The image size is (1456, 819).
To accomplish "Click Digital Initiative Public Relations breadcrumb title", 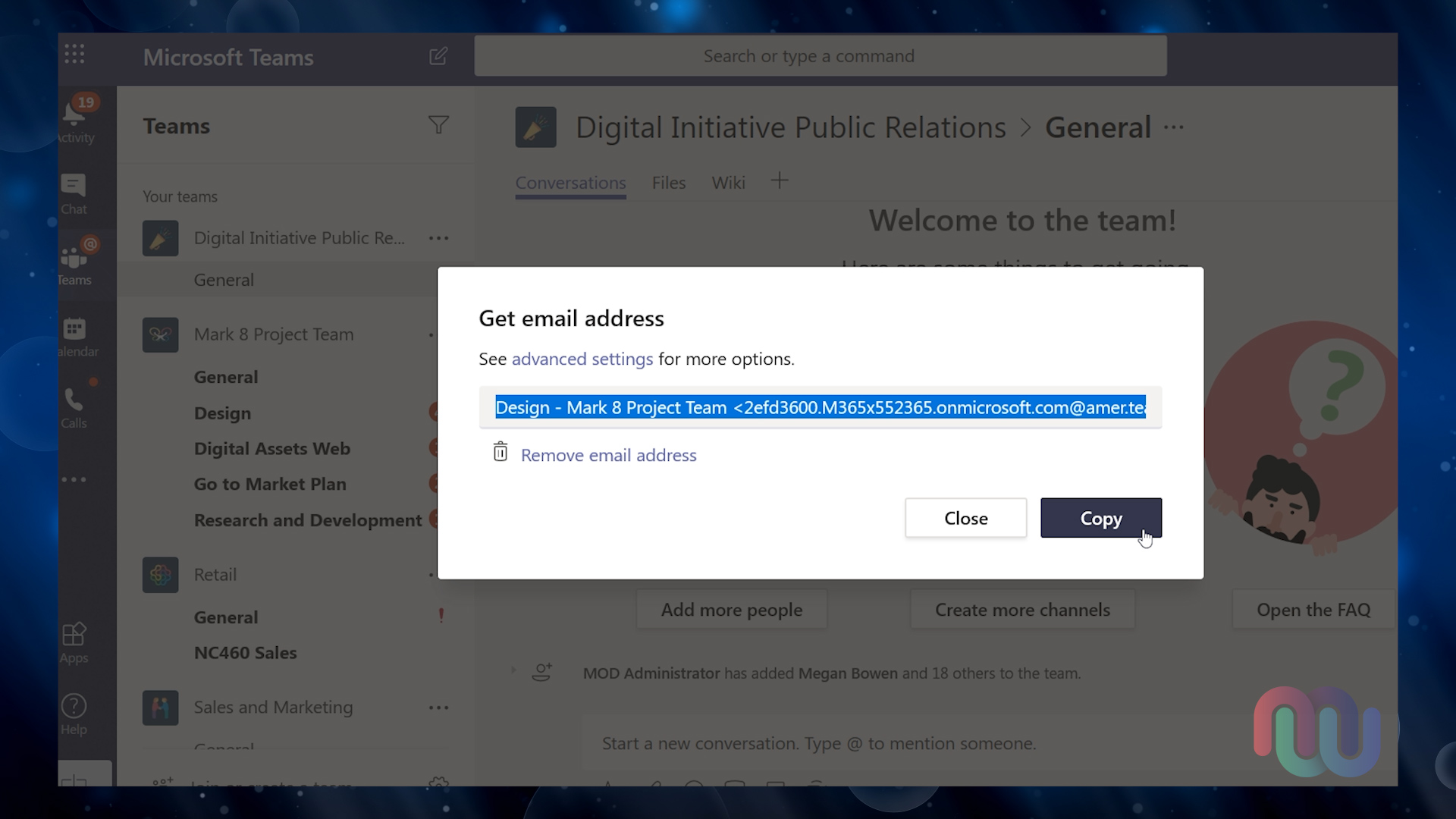I will coord(790,127).
